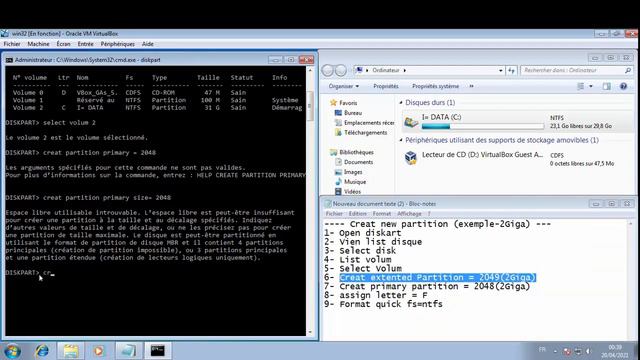Select Lecteur de CD (D:) VirtualBox icon
Viewport: 640px width, 360px height.
[411, 158]
